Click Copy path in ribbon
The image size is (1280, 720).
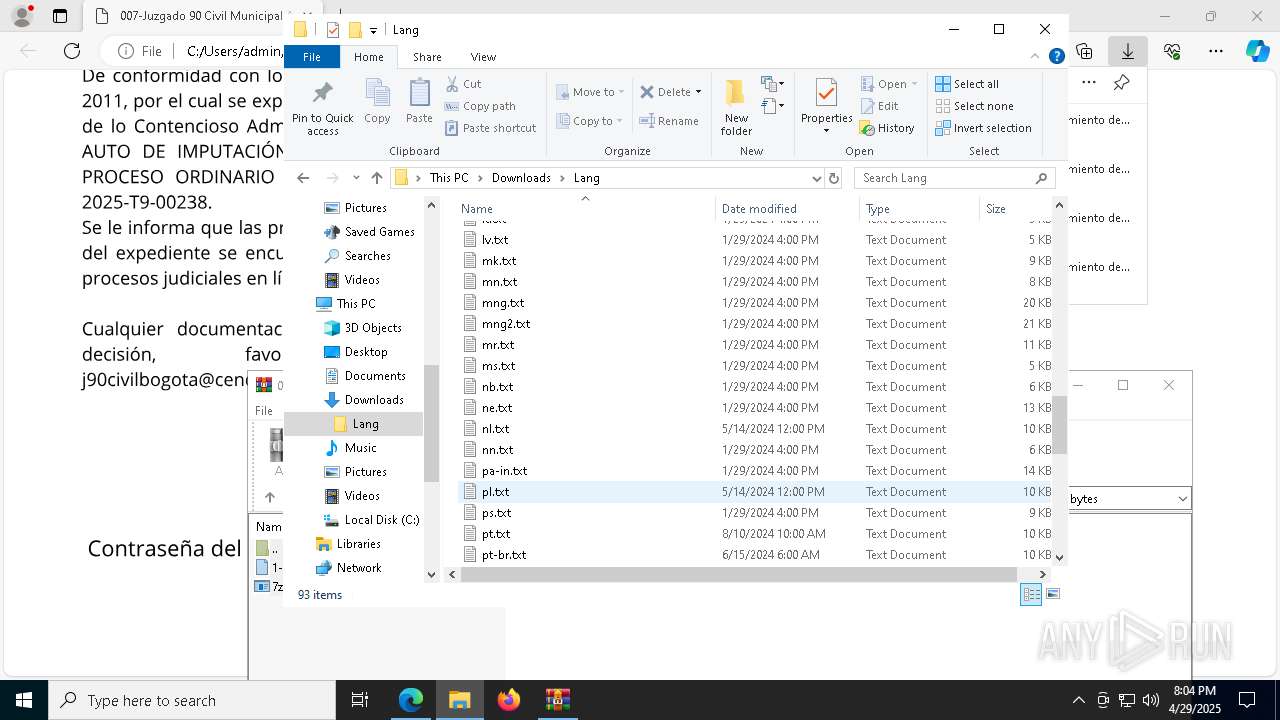[480, 106]
